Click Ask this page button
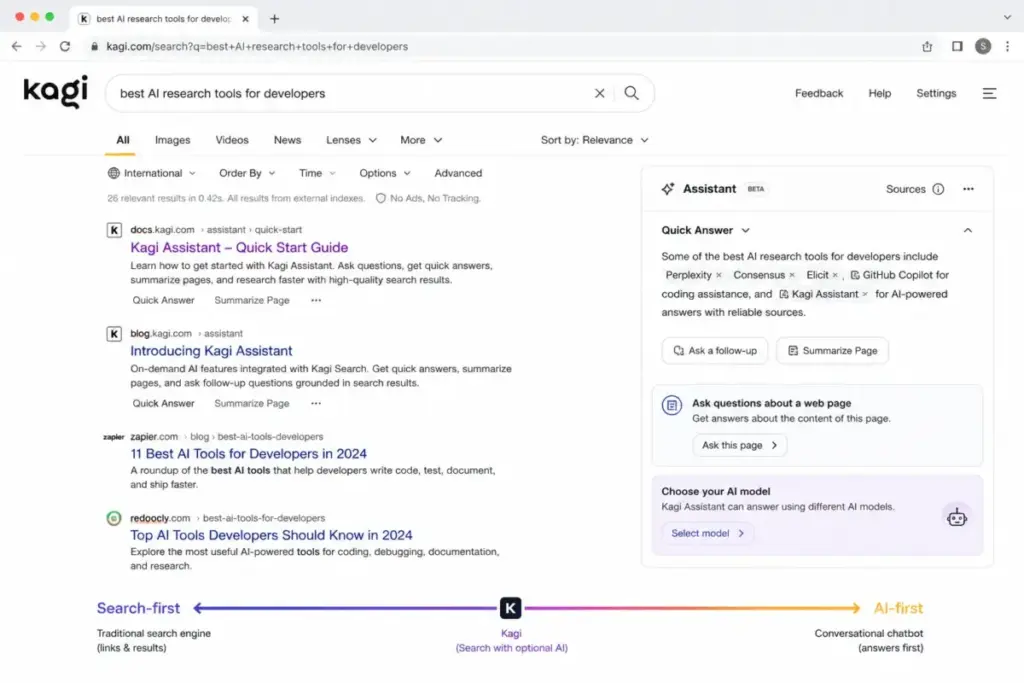1024x683 pixels. pos(739,445)
